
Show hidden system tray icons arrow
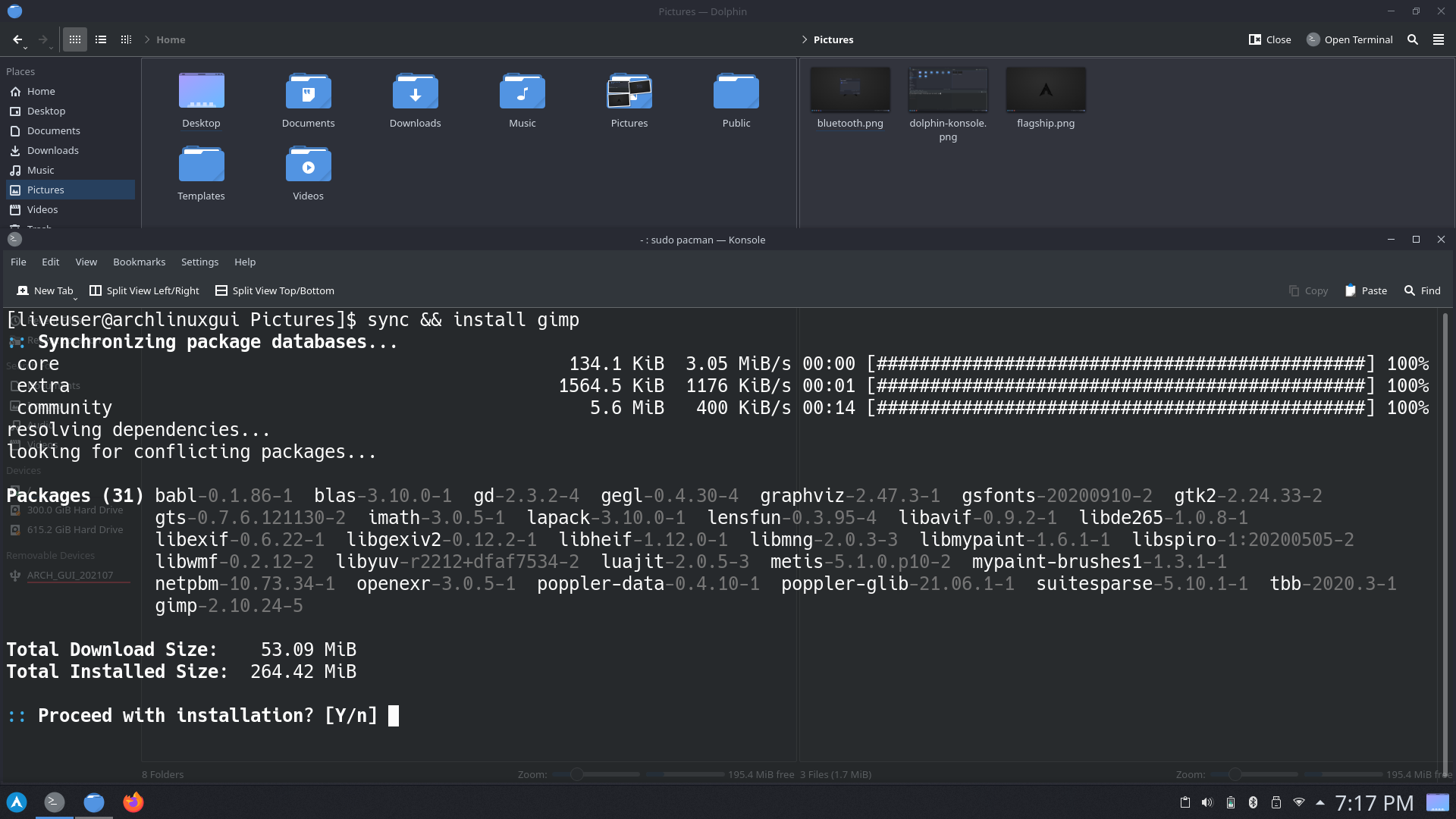1320,802
